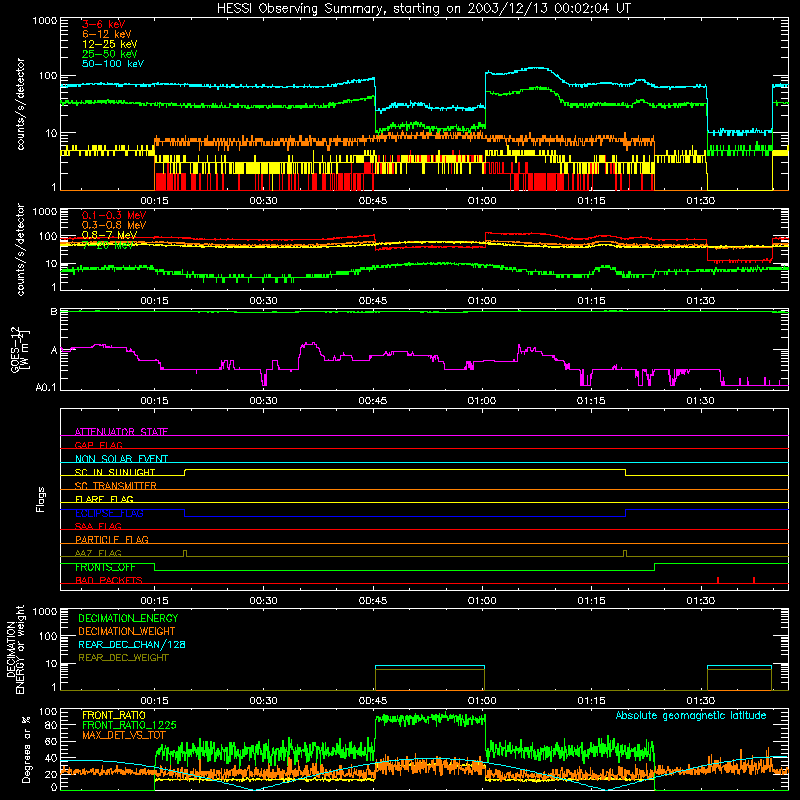
Task: Click the PARTICLE_FLAG label
Action: point(112,539)
